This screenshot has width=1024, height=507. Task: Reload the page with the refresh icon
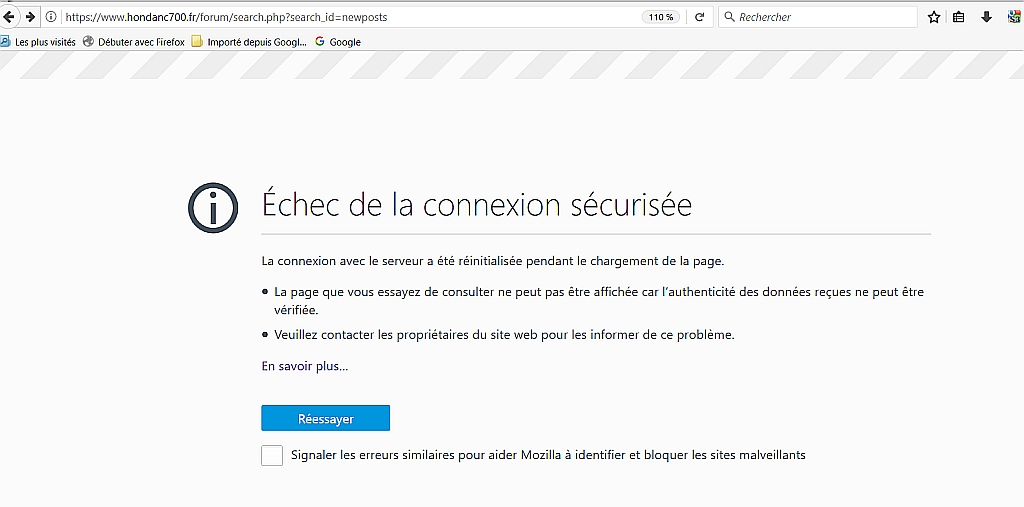(x=699, y=17)
